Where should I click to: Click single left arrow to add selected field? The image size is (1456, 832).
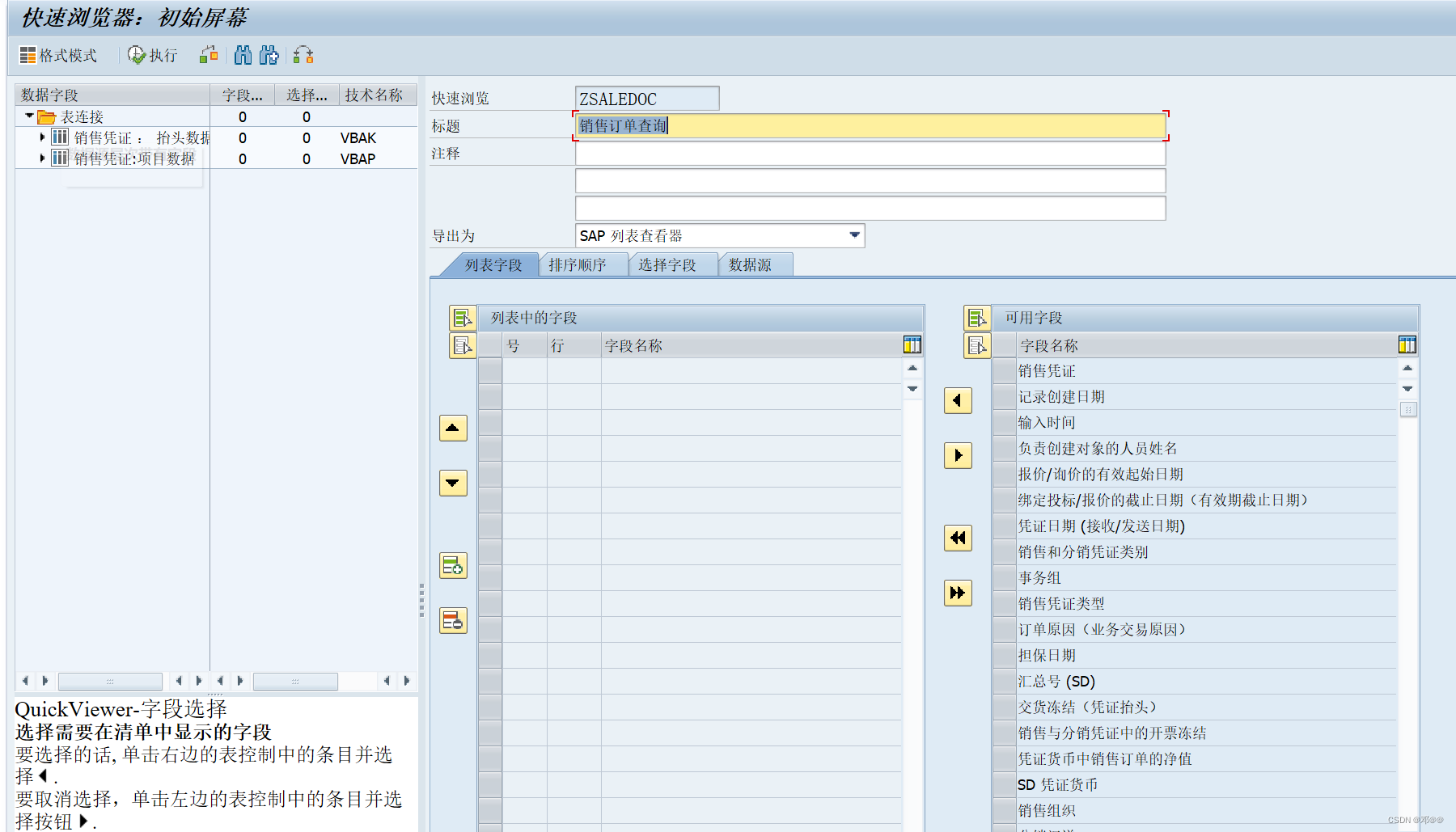coord(958,400)
